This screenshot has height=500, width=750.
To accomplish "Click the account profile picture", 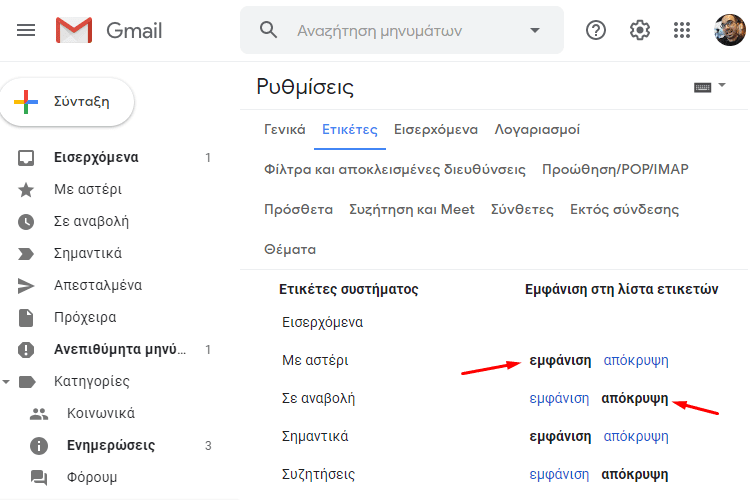I will [x=729, y=30].
